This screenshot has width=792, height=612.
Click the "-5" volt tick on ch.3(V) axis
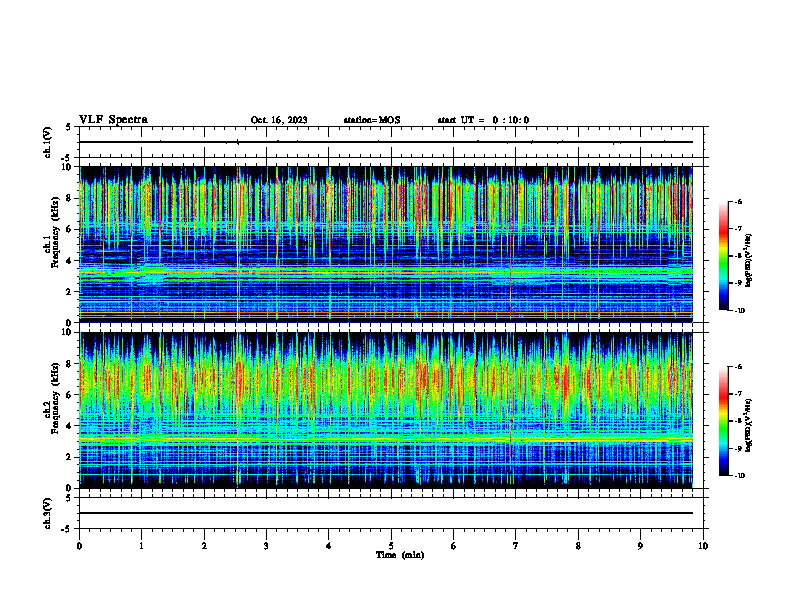click(66, 529)
